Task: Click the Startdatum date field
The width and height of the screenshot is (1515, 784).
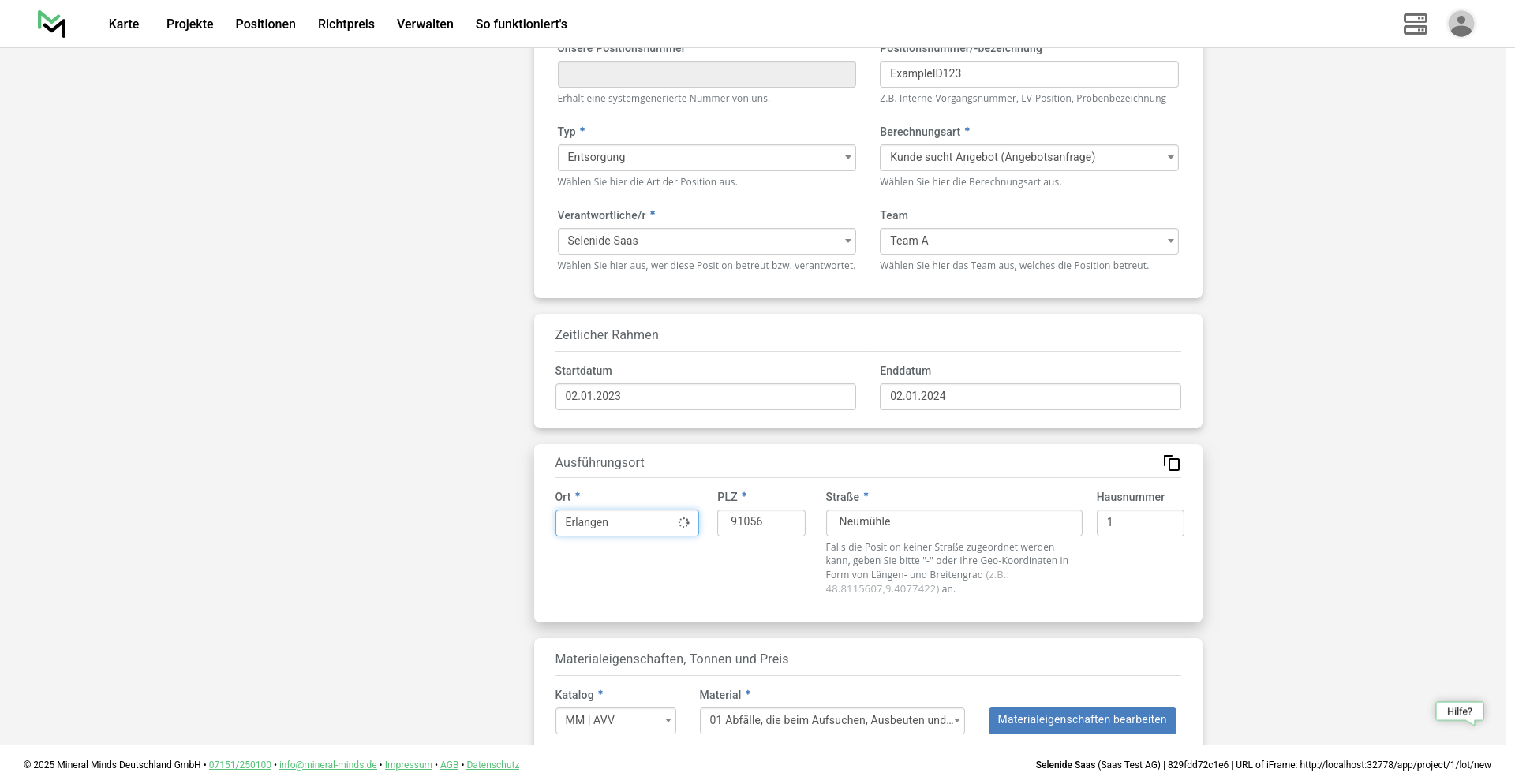Action: click(x=705, y=397)
